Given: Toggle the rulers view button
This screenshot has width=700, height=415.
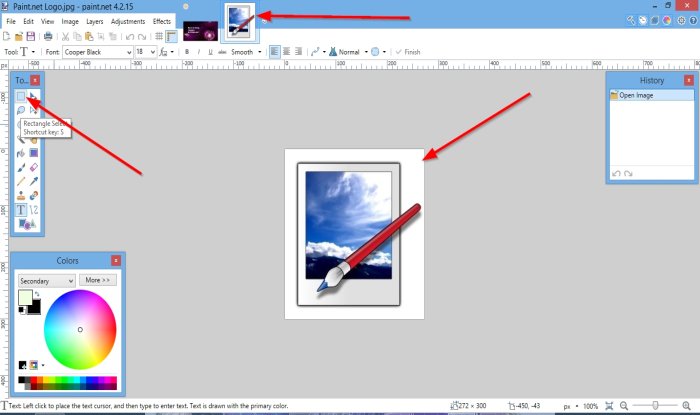Looking at the screenshot, I should click(171, 37).
